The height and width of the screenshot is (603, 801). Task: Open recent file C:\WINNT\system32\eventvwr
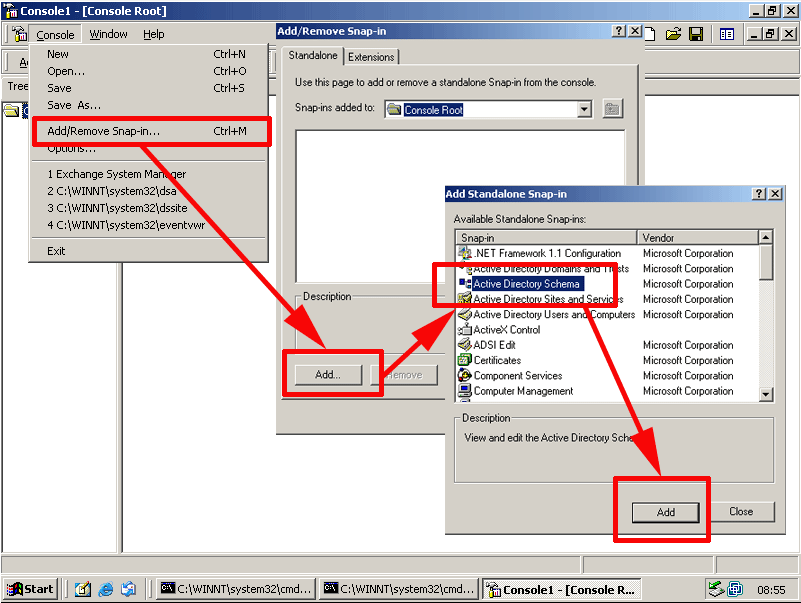tap(147, 225)
